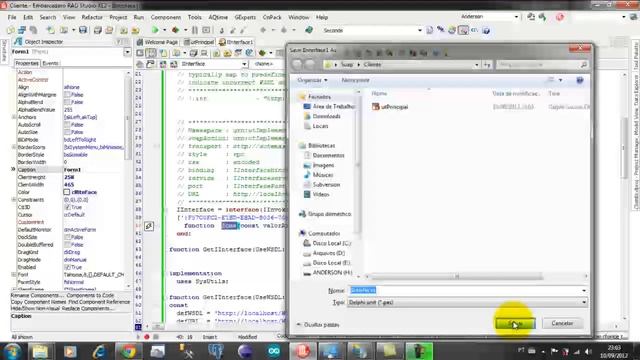Expand the Anchors property
Viewport: 640px width, 360px height.
13,117
